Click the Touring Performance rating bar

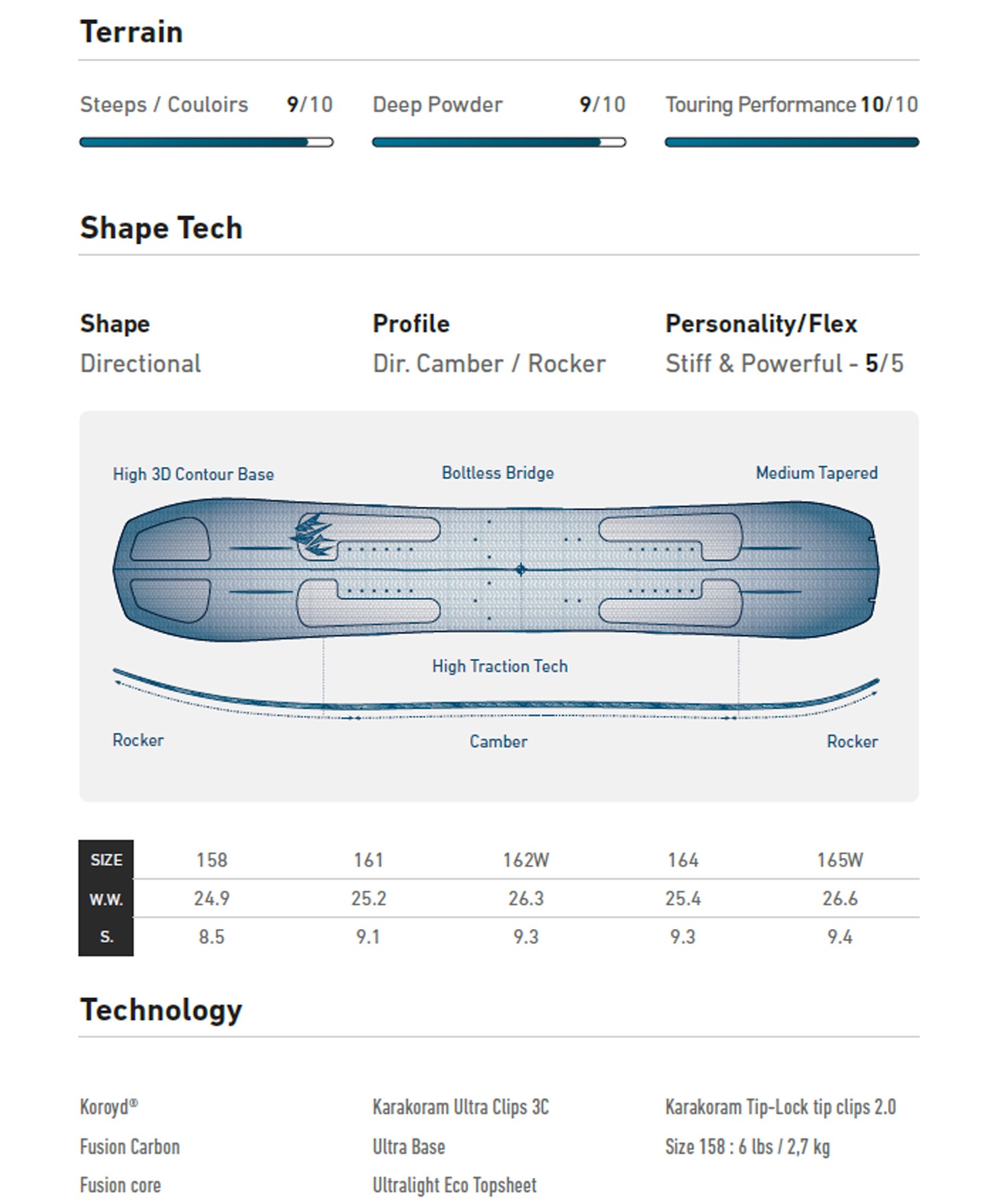(792, 142)
